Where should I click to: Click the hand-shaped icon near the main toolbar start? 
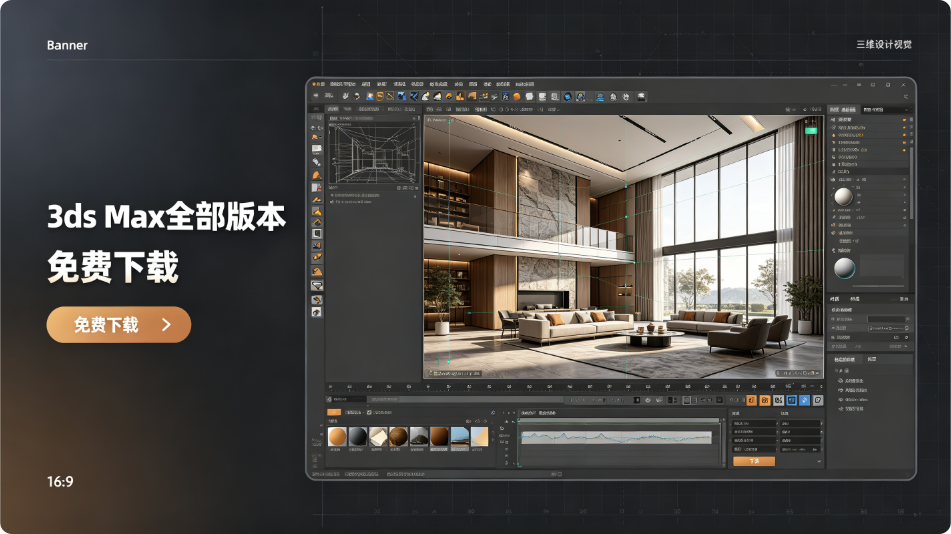click(x=345, y=96)
